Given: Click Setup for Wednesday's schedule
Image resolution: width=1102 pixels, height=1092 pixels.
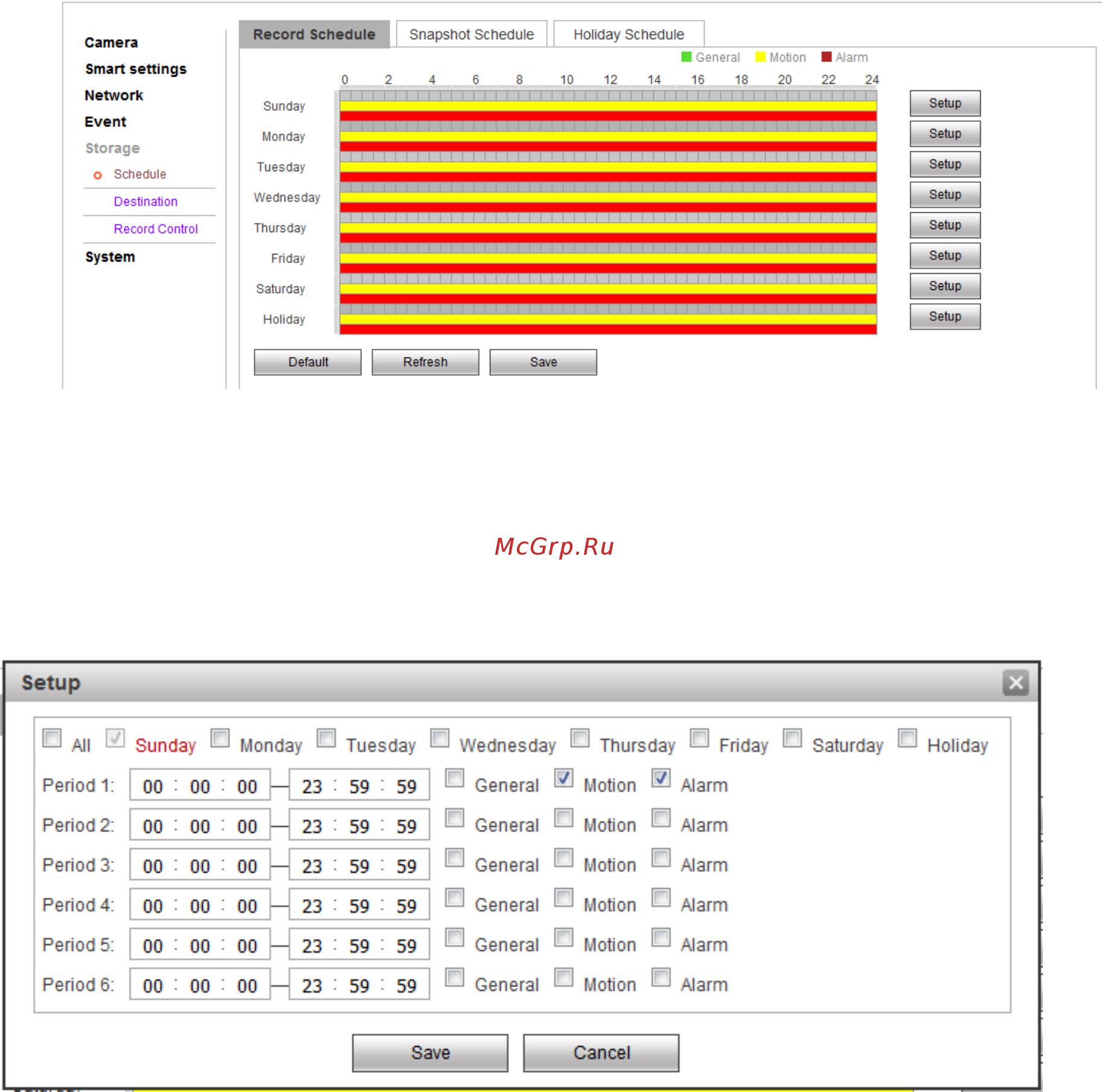Looking at the screenshot, I should 945,195.
